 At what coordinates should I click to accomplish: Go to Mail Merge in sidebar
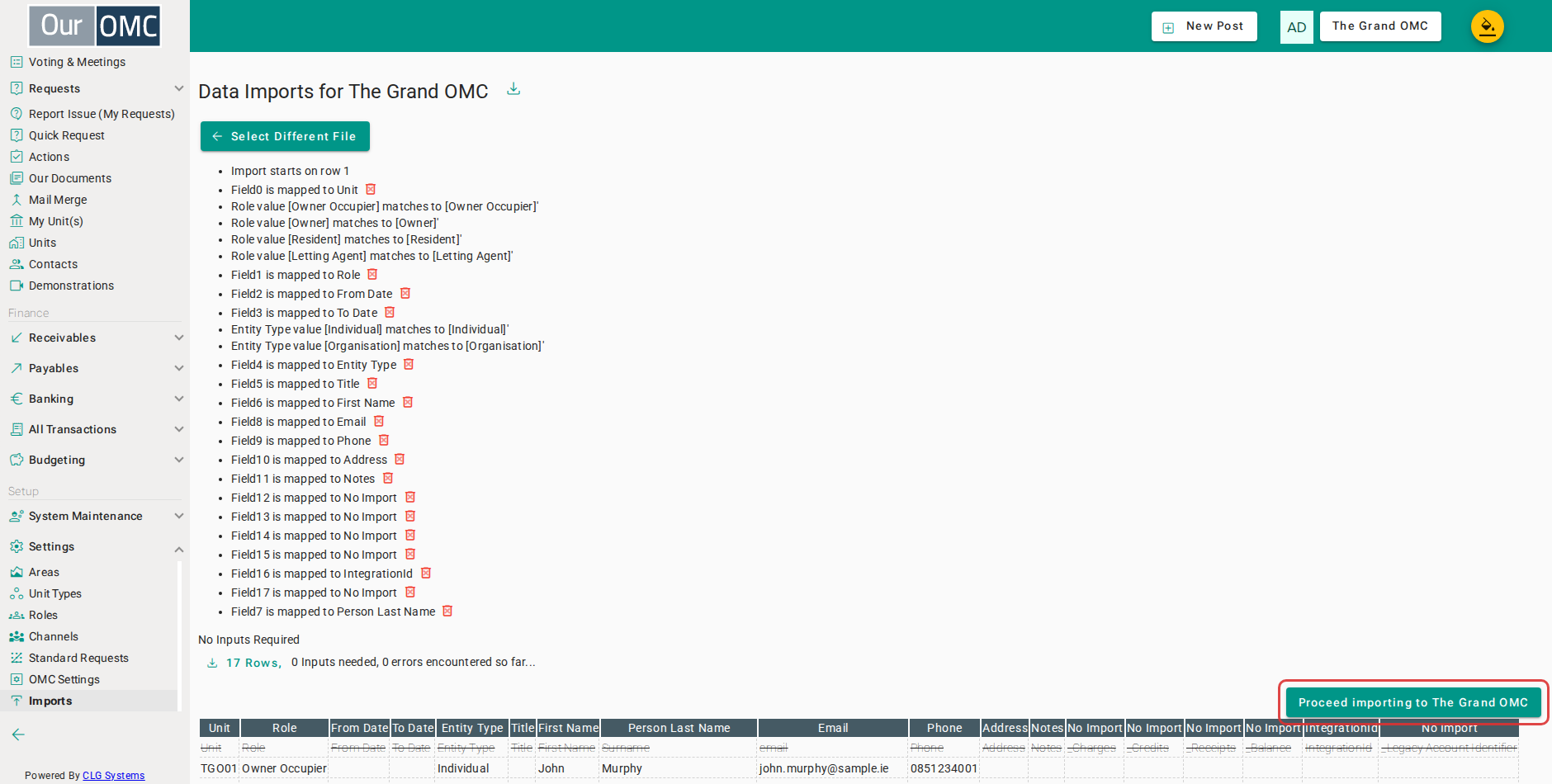coord(58,200)
